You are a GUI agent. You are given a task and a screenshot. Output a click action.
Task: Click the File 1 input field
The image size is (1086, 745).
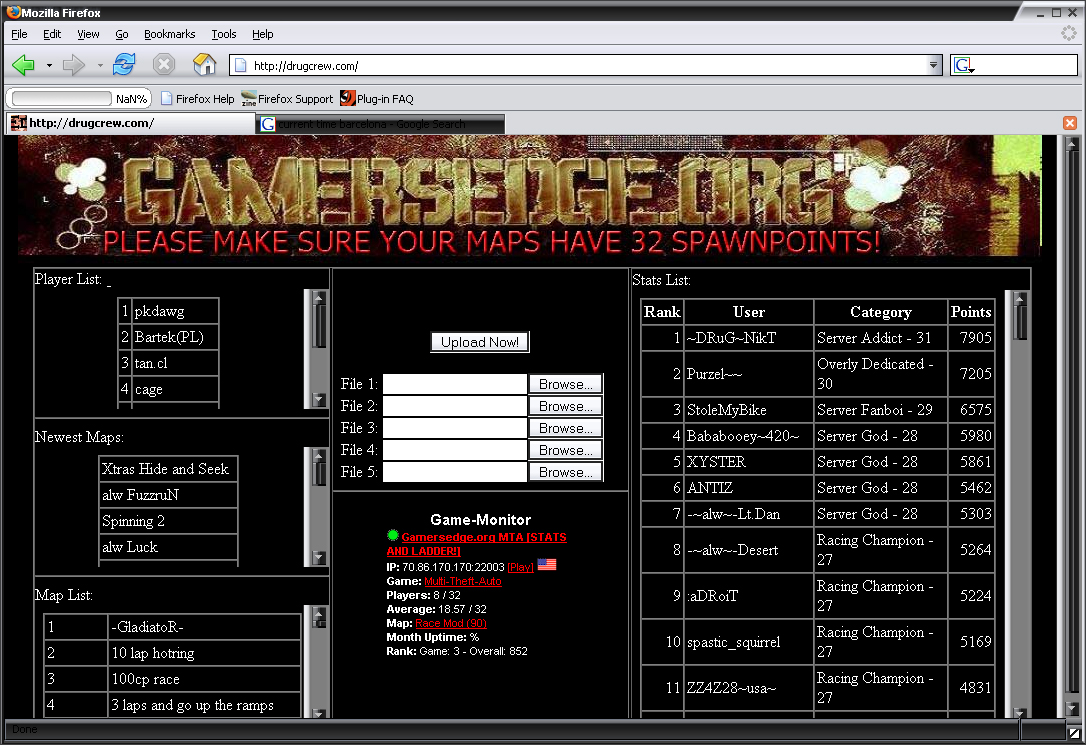455,384
